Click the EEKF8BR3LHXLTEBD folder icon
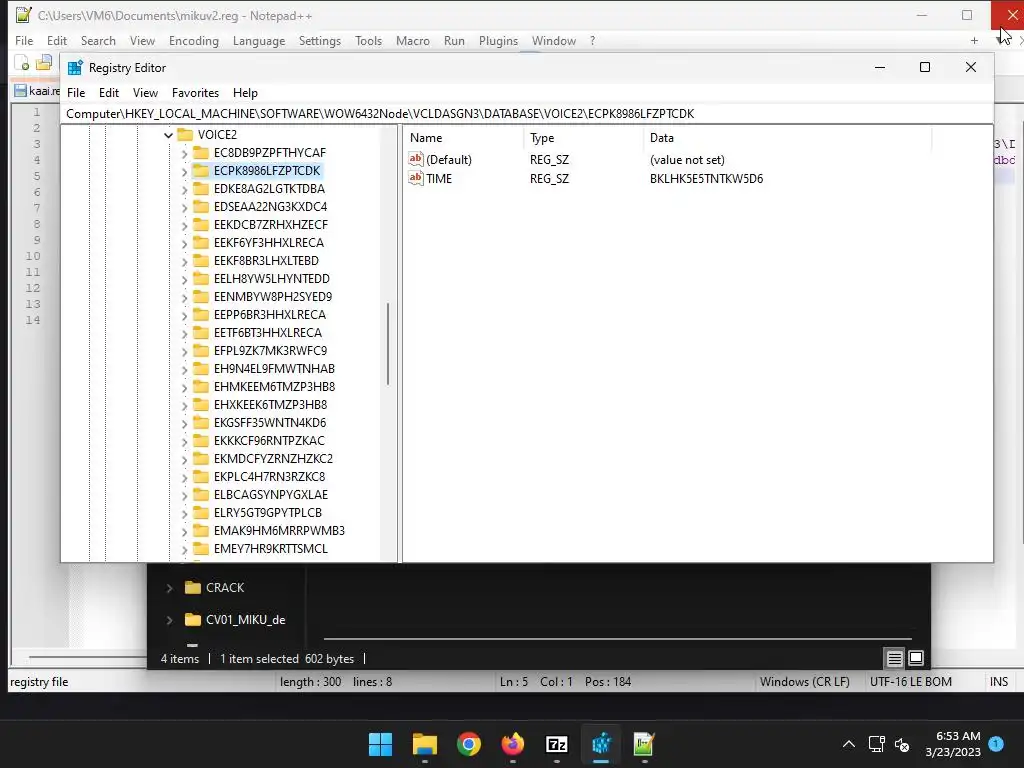This screenshot has height=768, width=1024. pos(201,261)
